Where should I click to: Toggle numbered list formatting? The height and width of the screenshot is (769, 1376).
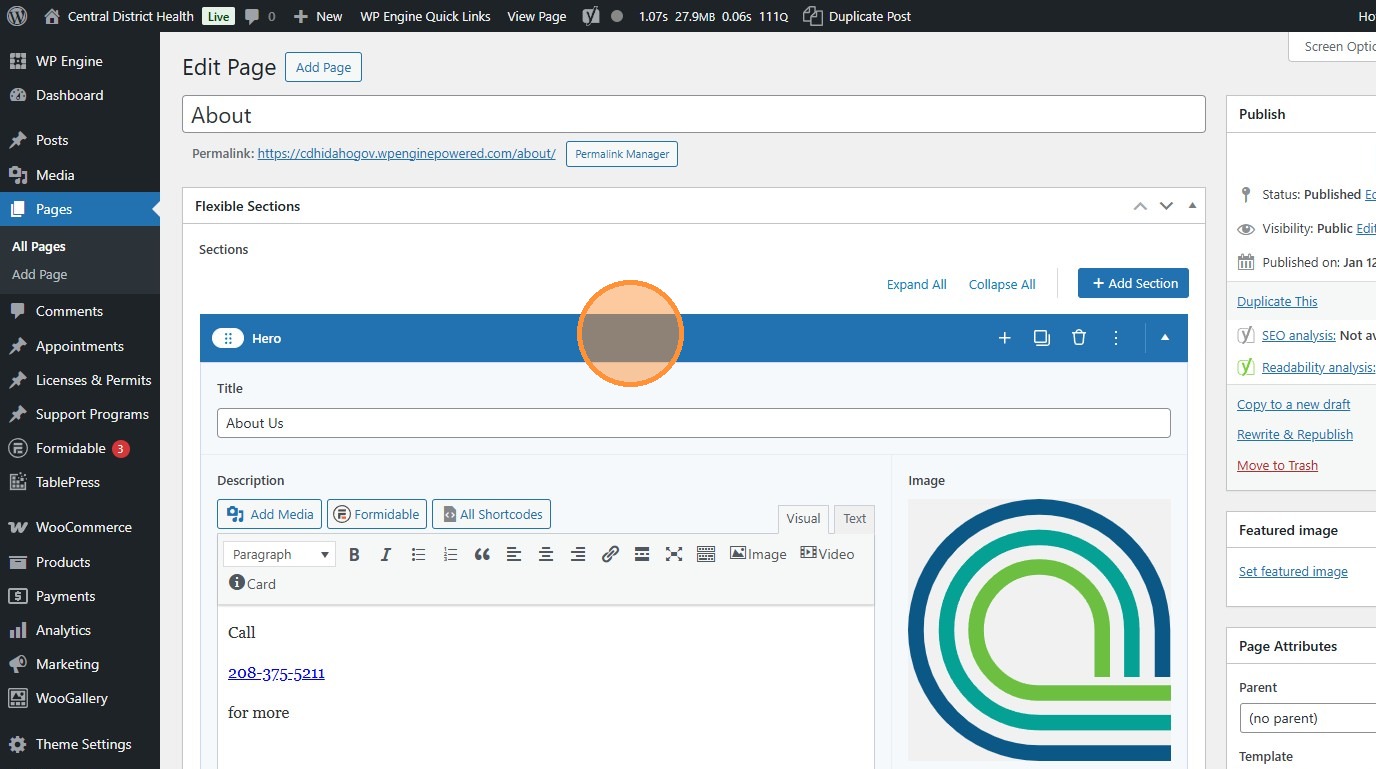click(450, 554)
